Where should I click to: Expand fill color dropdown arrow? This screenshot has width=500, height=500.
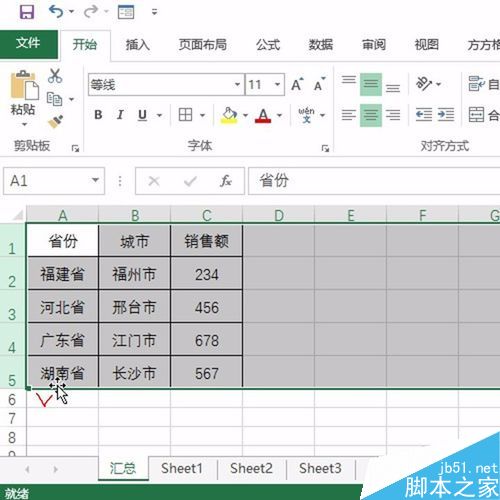(246, 116)
